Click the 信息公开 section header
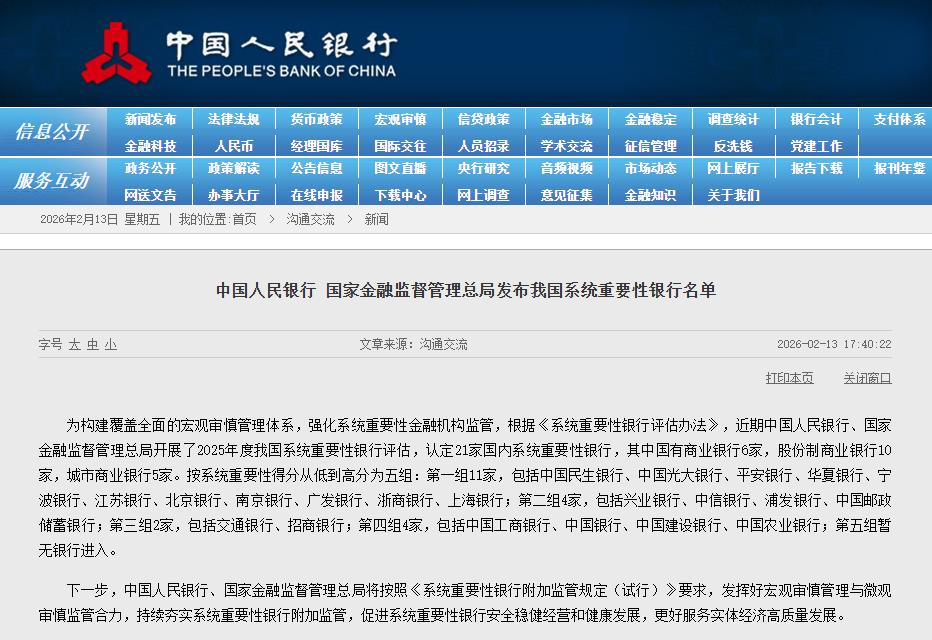 point(52,131)
